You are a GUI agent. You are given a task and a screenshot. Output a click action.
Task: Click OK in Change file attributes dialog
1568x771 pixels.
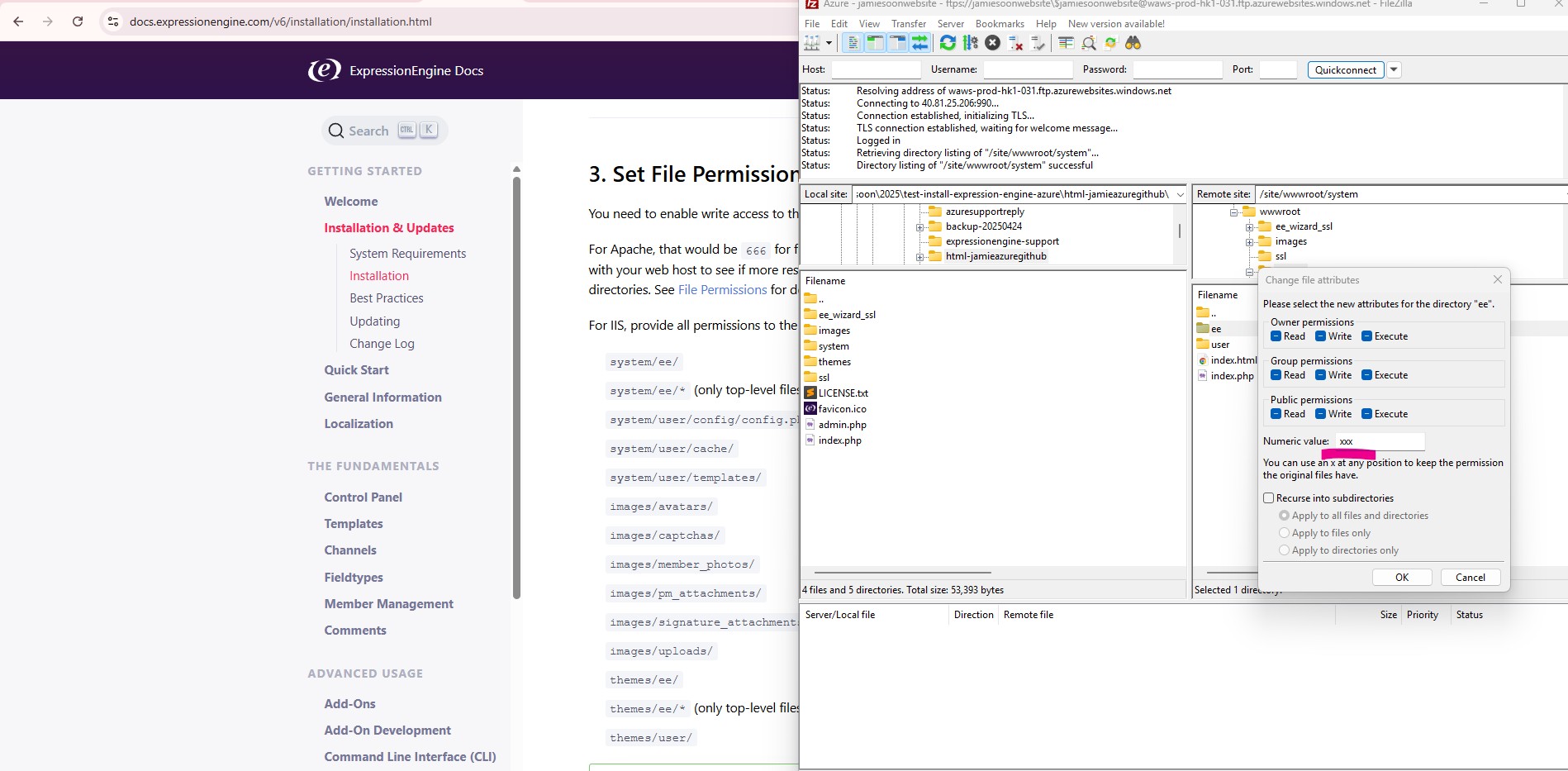coord(1402,578)
